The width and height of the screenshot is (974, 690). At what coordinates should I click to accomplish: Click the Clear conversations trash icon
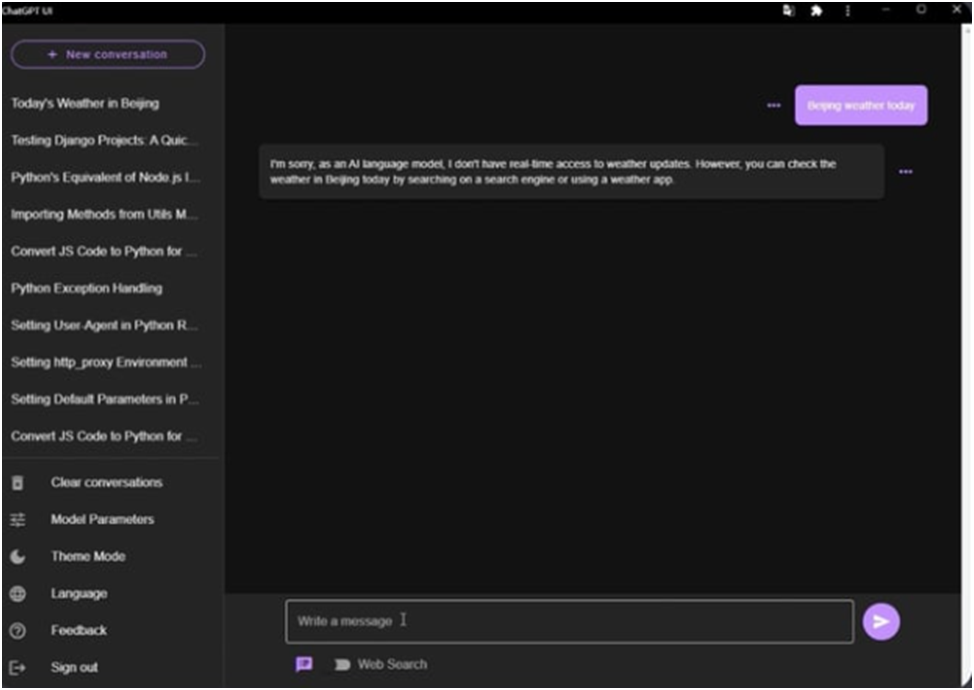(x=17, y=483)
